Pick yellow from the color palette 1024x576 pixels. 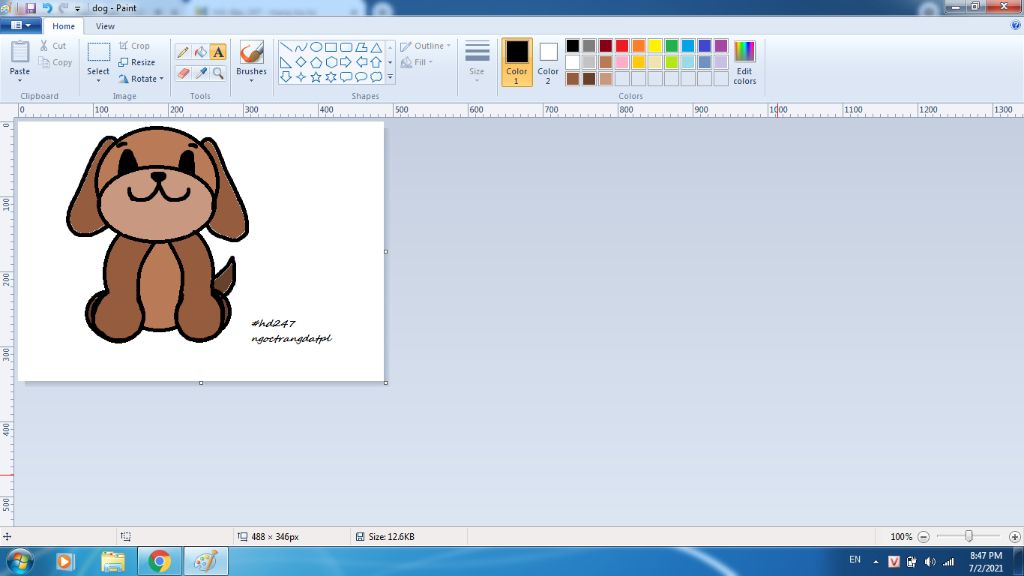coord(655,46)
